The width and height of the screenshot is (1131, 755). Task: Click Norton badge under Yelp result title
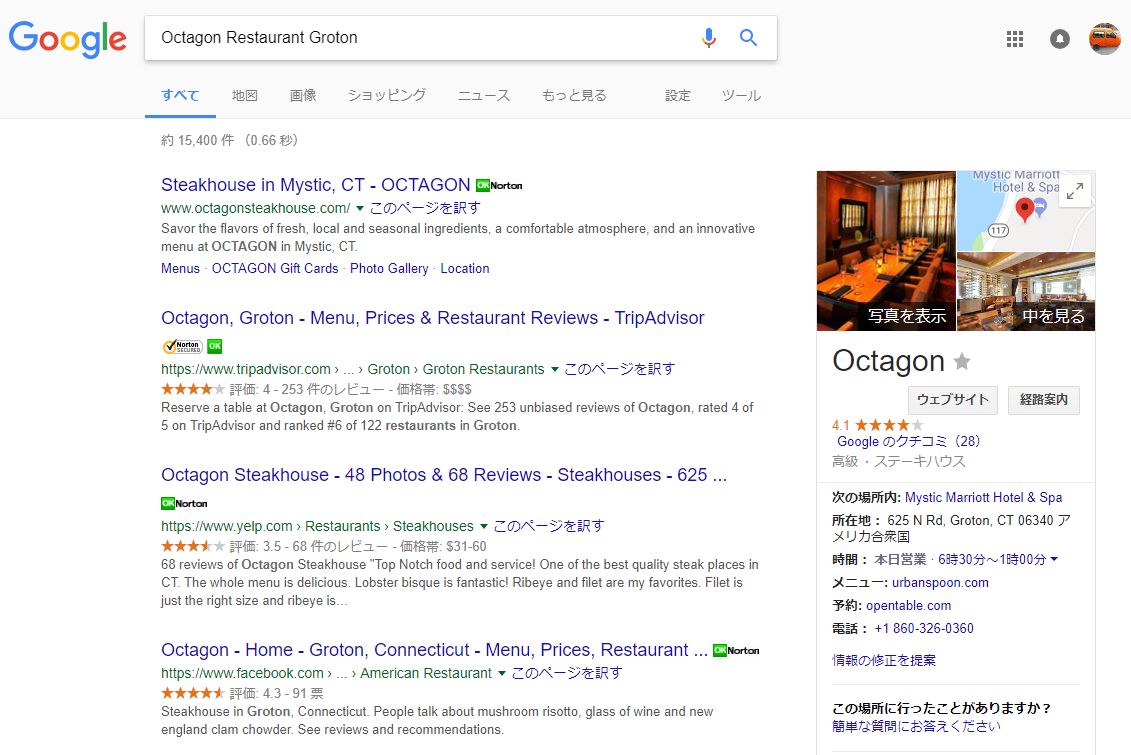click(x=184, y=503)
